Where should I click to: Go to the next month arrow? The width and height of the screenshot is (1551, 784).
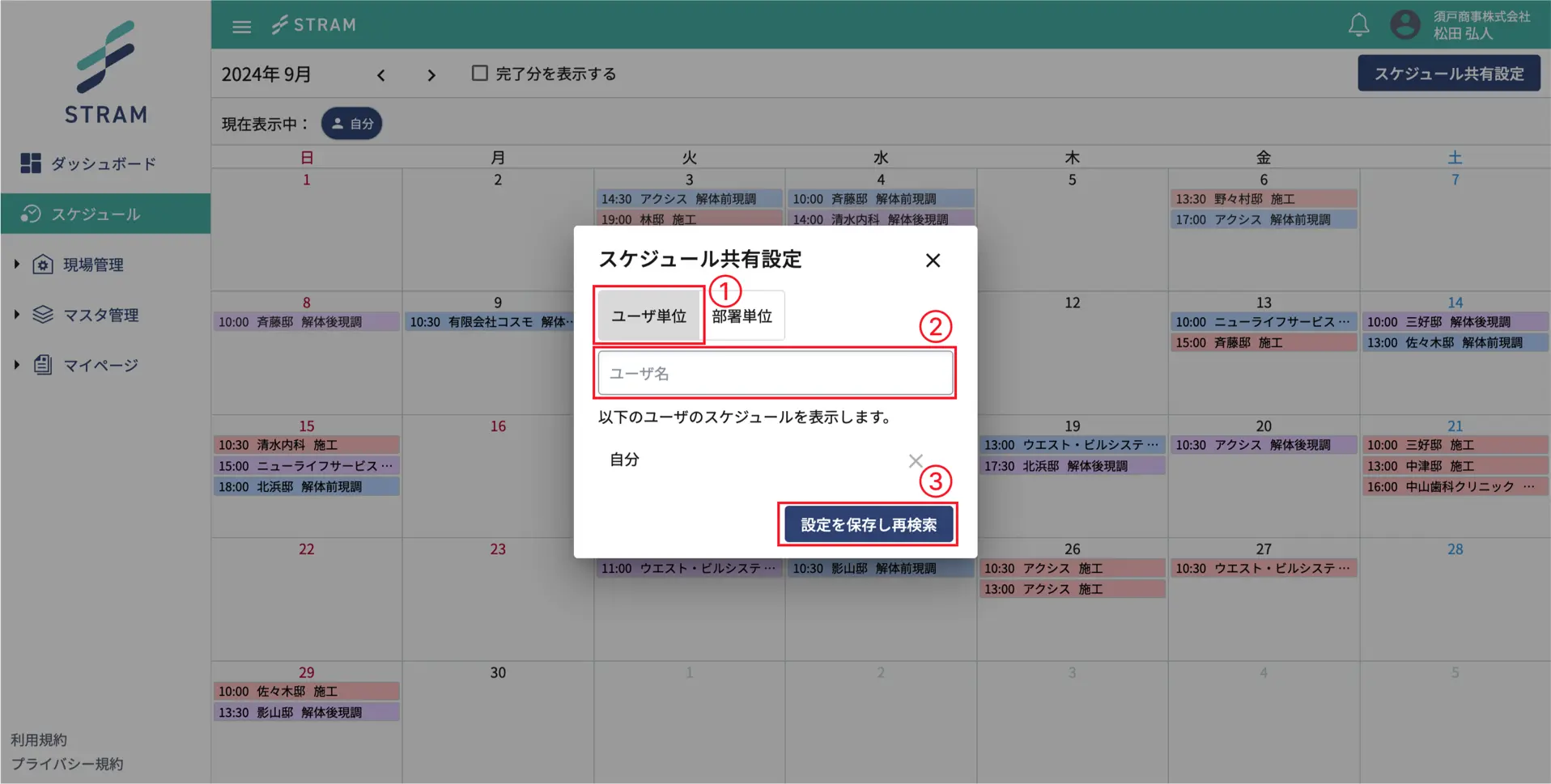click(431, 75)
